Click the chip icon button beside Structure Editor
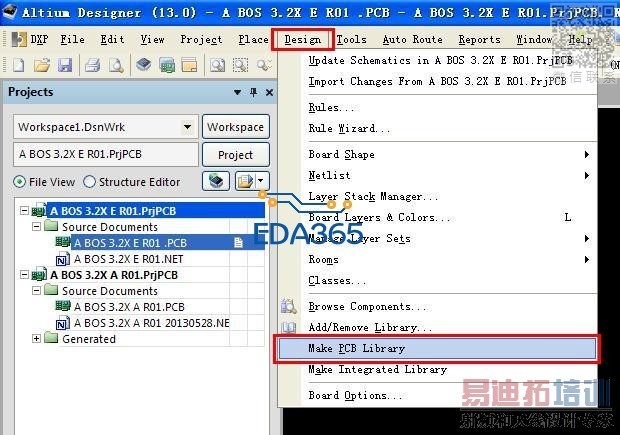The image size is (620, 435). click(x=216, y=181)
